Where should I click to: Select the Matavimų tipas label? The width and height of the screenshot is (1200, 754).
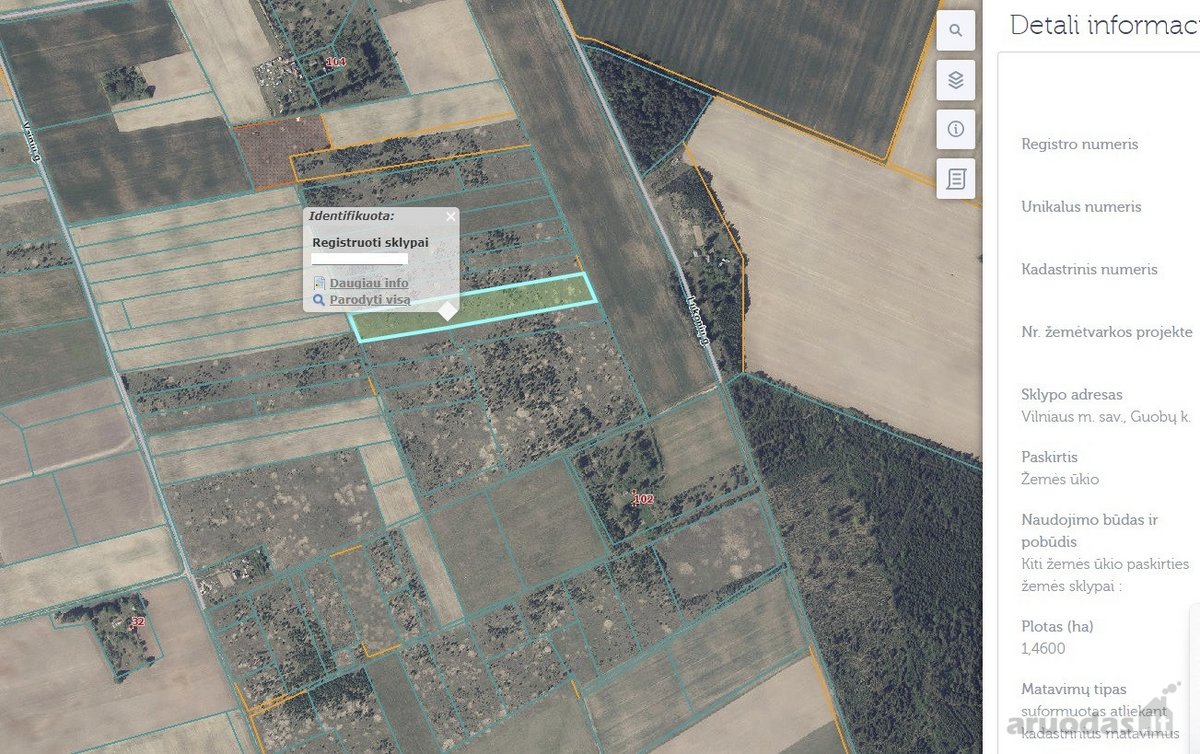point(1074,689)
